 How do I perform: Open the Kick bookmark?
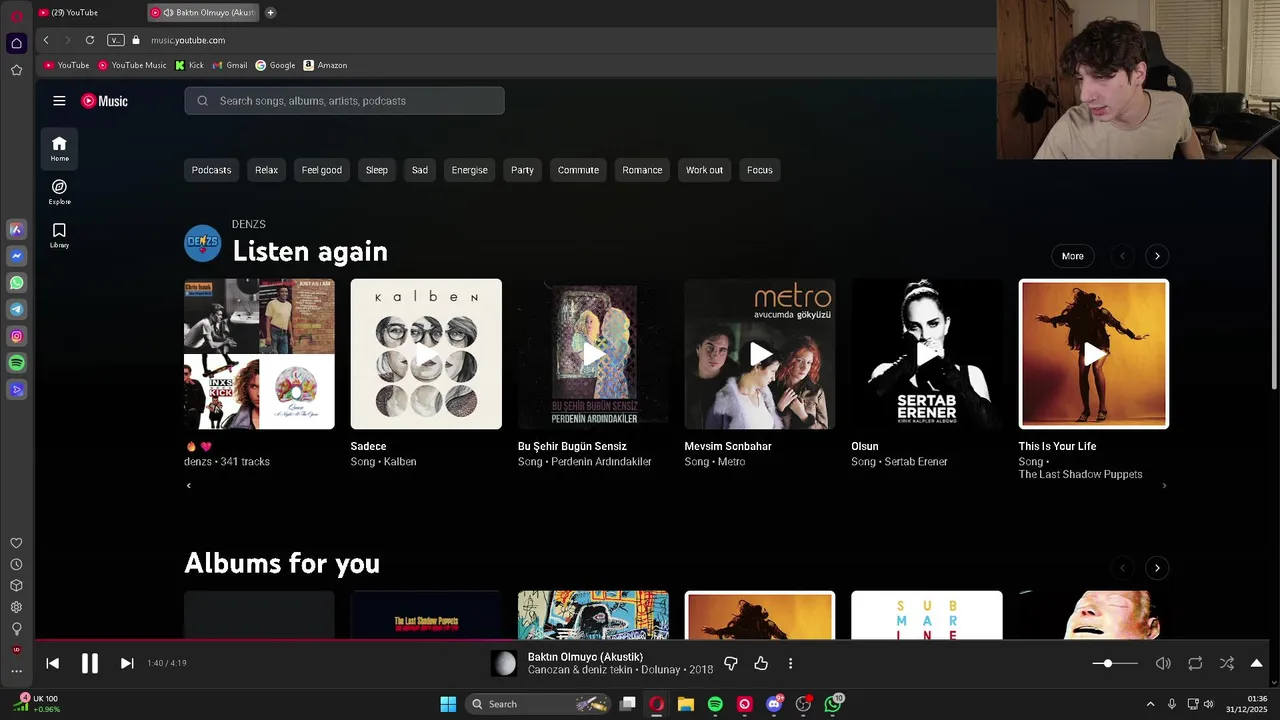[189, 65]
